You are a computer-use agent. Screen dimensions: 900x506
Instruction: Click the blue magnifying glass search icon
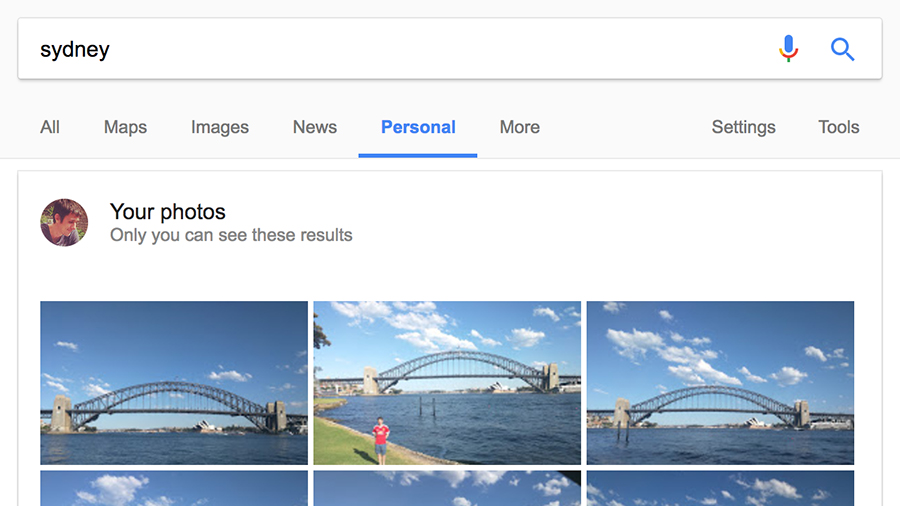(x=842, y=49)
